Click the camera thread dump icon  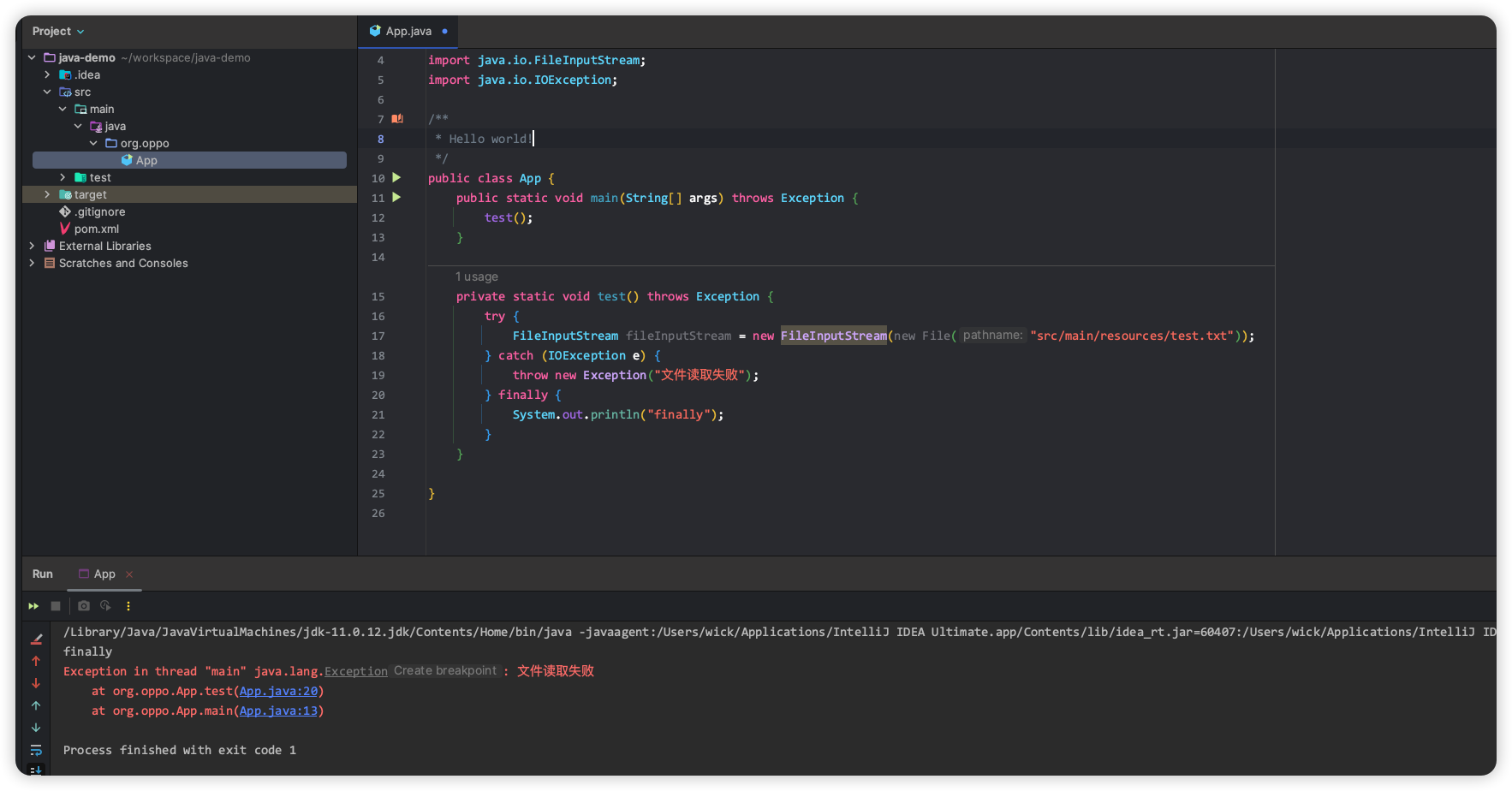(84, 606)
